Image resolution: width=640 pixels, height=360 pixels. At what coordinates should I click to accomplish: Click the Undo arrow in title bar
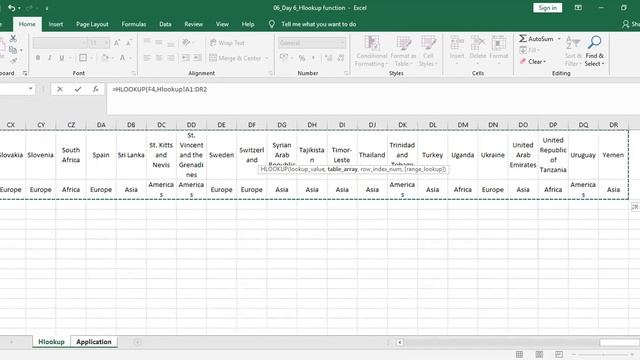[11, 8]
